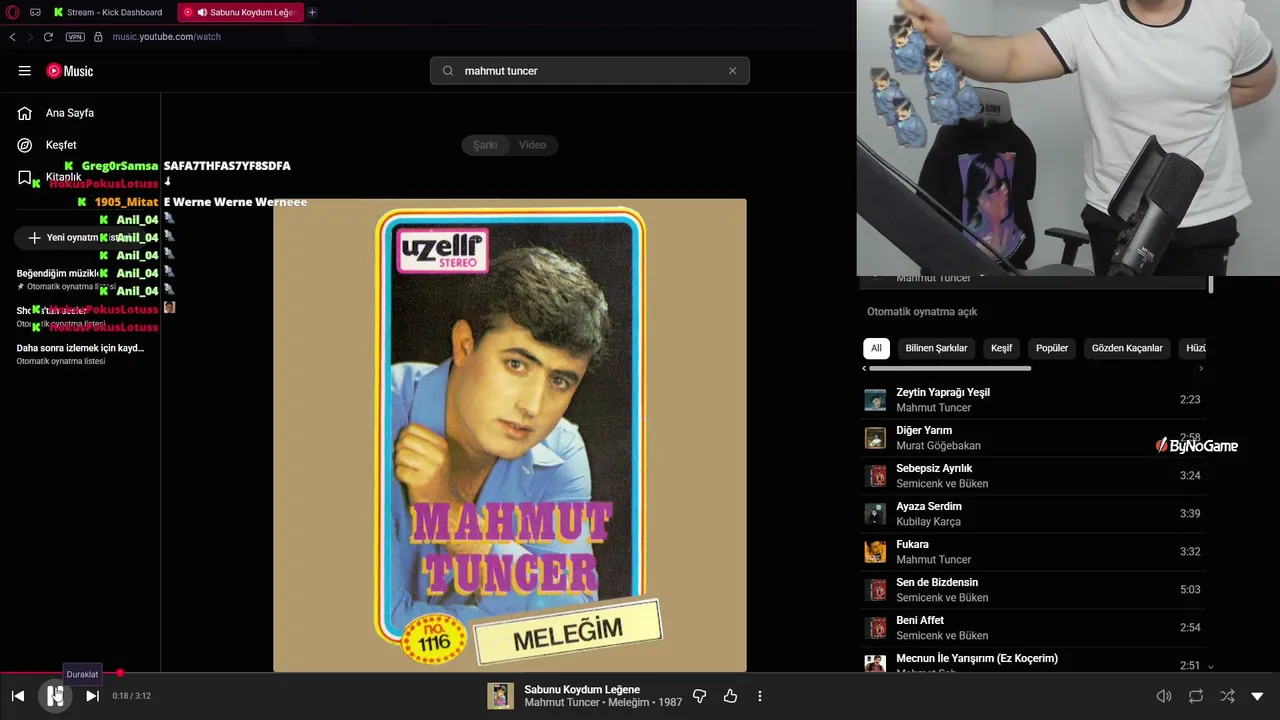Click the scroll-down chevron under queue
Screen dimensions: 1280x720
1211,666
